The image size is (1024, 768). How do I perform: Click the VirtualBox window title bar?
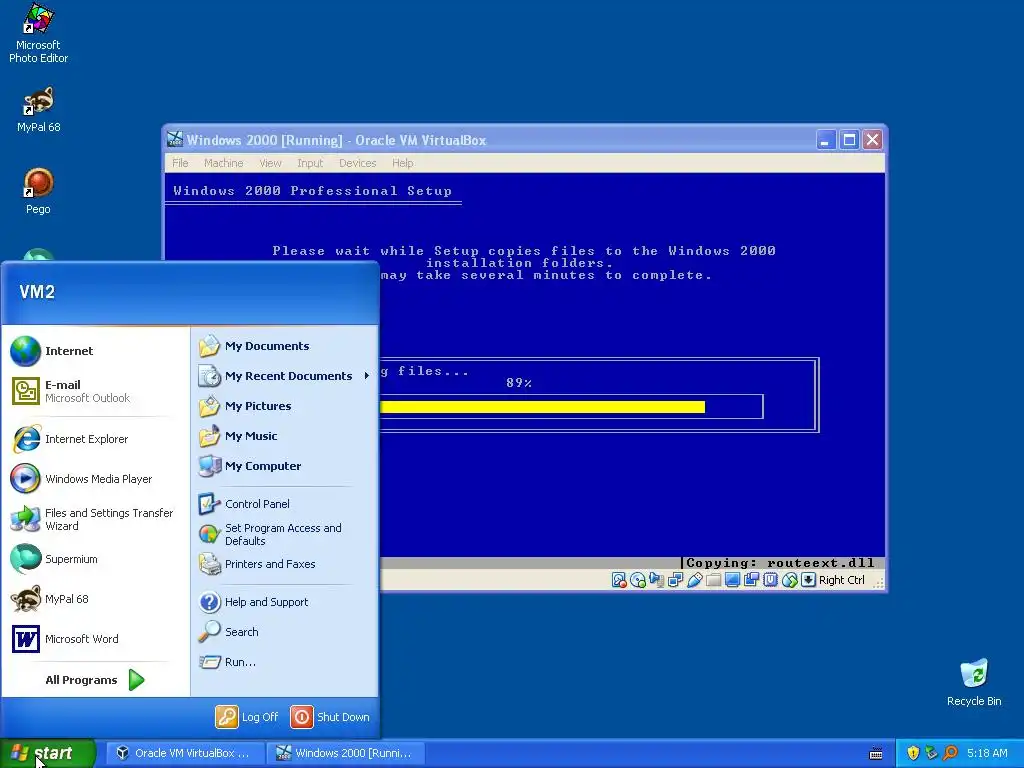coord(487,140)
